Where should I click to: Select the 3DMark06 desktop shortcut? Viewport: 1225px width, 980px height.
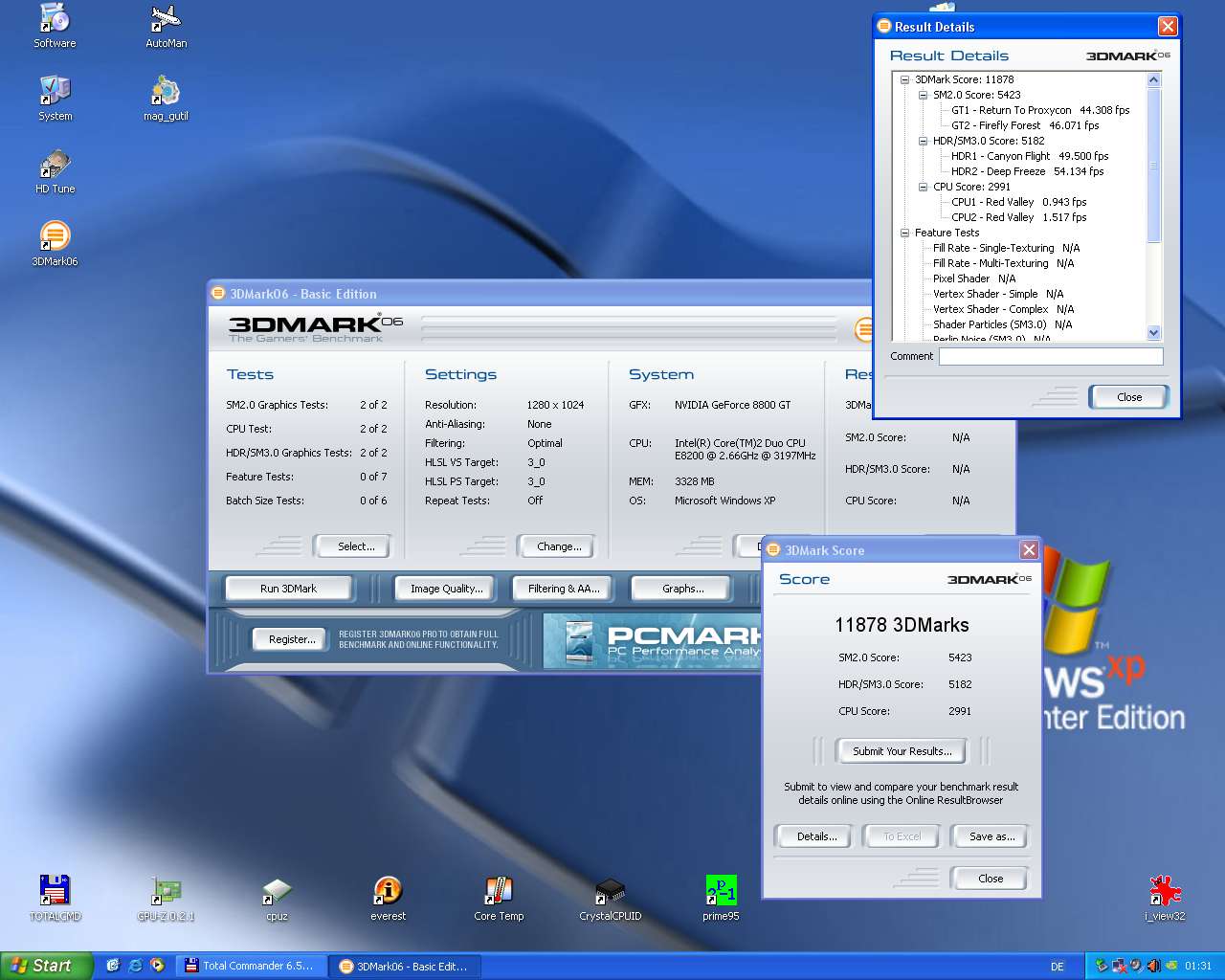55,244
